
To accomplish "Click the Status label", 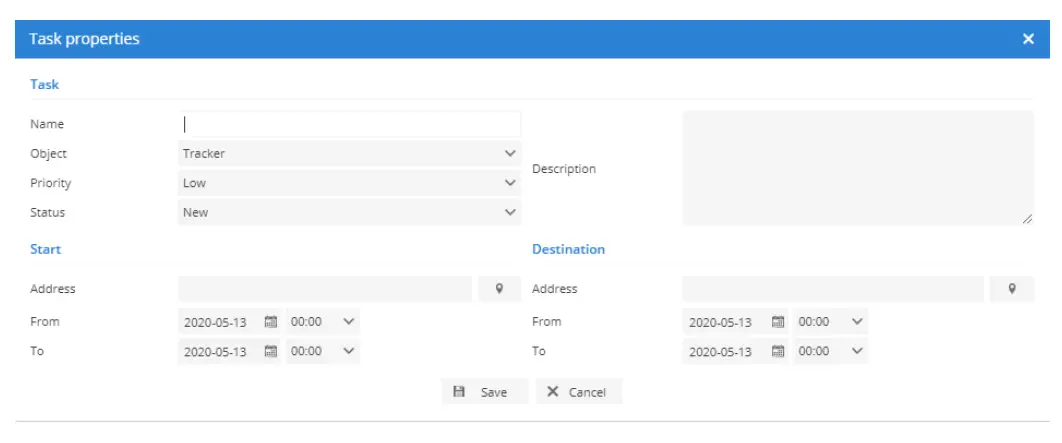I will (x=47, y=212).
